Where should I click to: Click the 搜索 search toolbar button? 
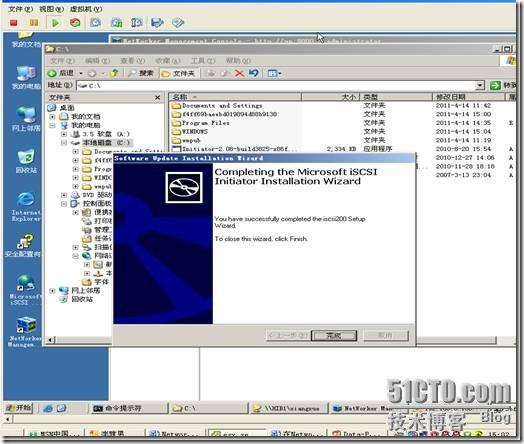[141, 73]
